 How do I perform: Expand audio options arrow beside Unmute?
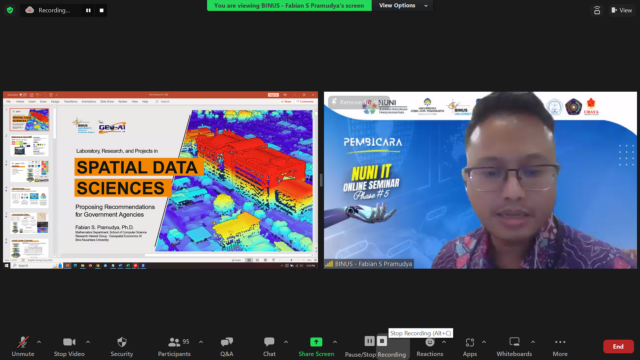pos(39,342)
